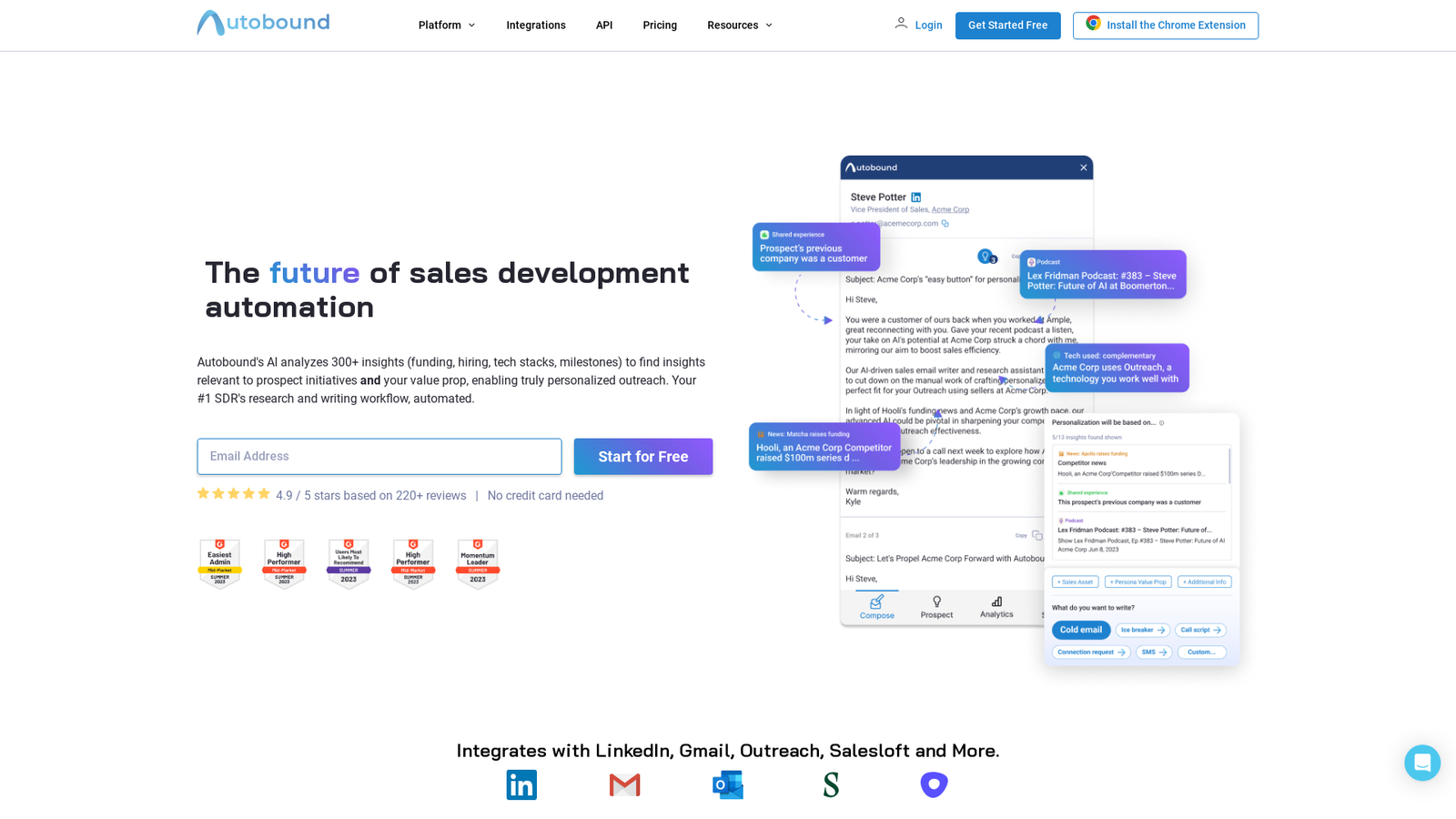The width and height of the screenshot is (1456, 819).
Task: Click the five-star rating icons
Action: (234, 494)
